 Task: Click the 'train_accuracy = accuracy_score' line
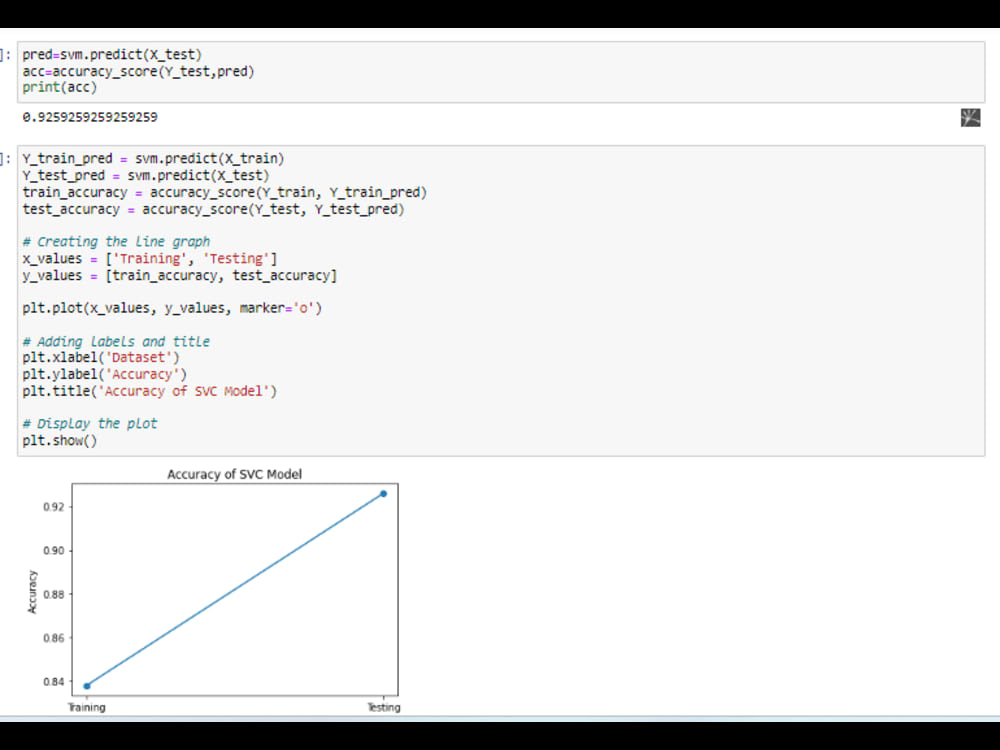click(224, 193)
